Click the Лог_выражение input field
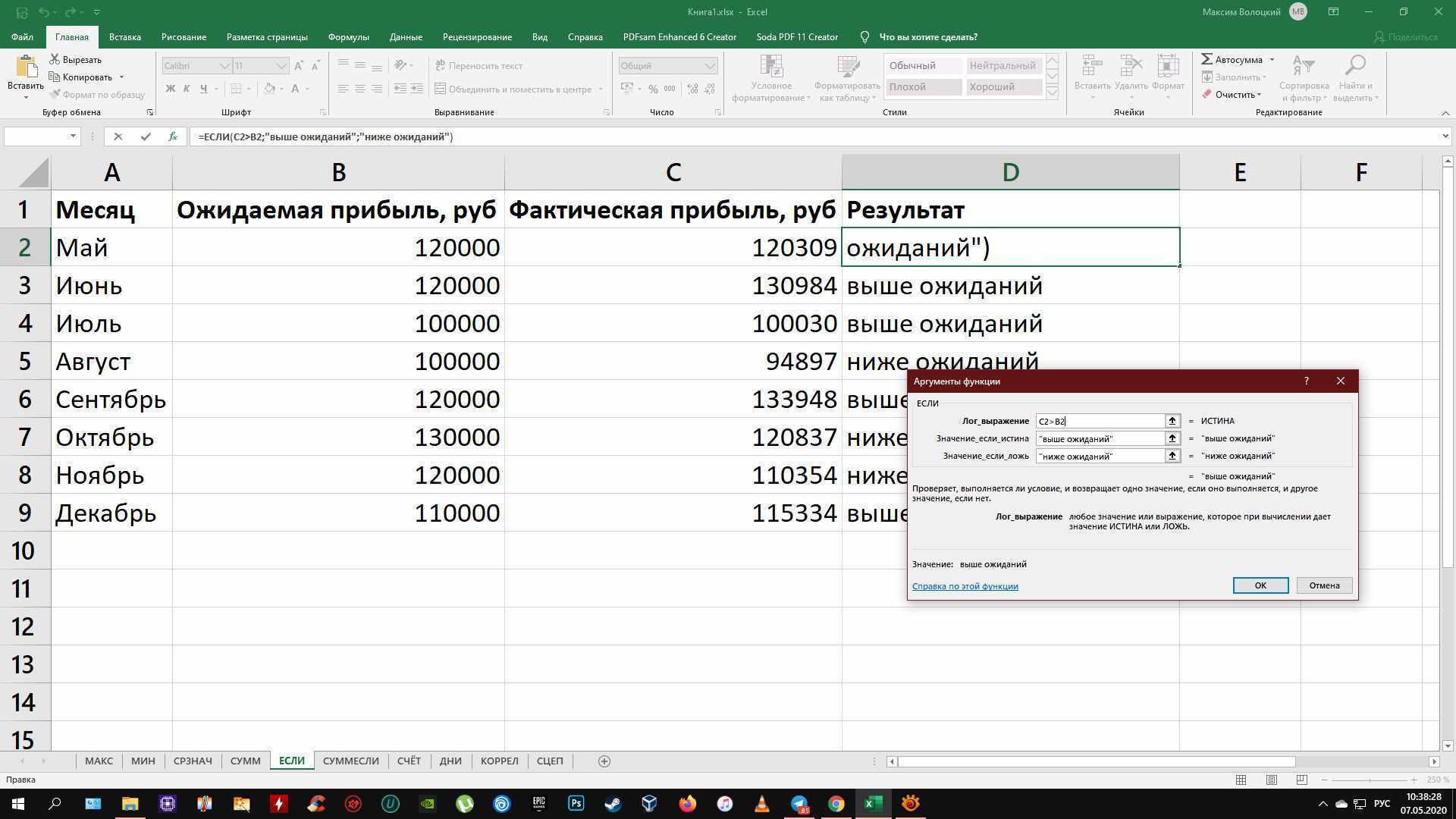Screen dimensions: 1456x819 (x=1100, y=421)
